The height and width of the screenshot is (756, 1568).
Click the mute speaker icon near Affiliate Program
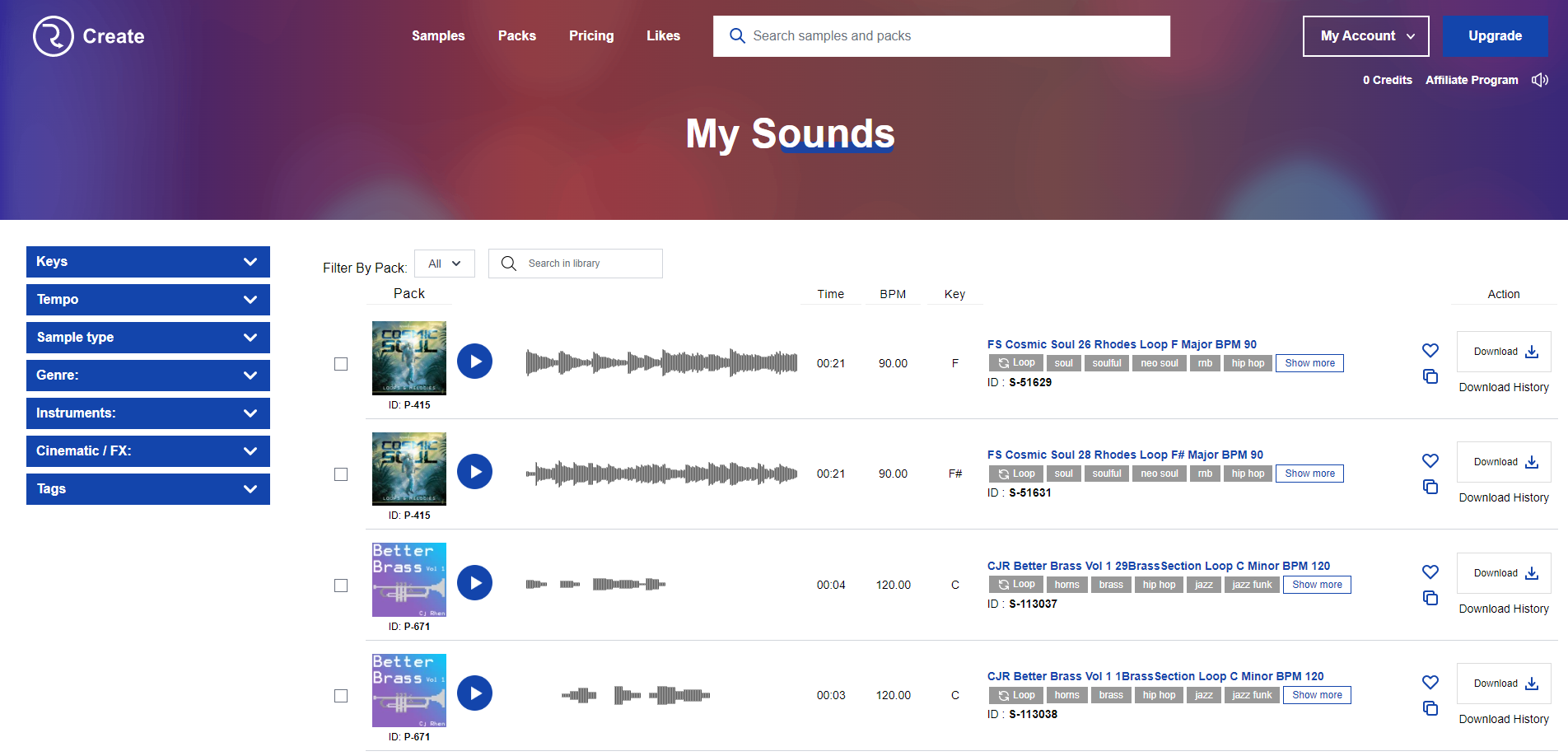1540,79
